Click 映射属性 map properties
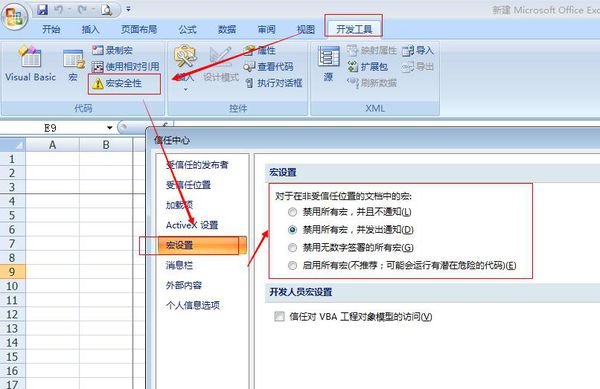This screenshot has height=389, width=600. 372,50
